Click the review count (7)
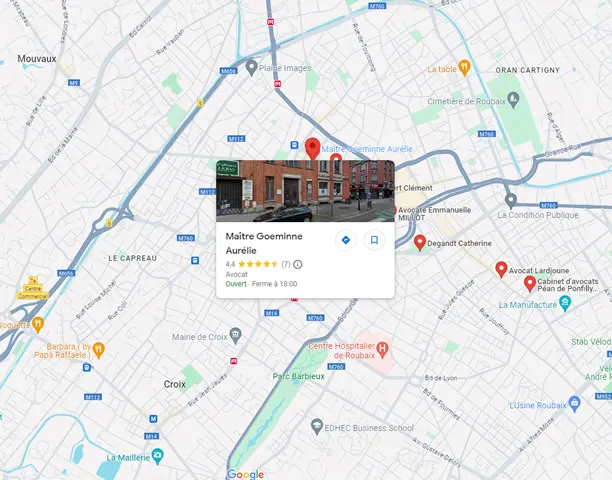Viewport: 612px width, 480px height. pos(286,264)
